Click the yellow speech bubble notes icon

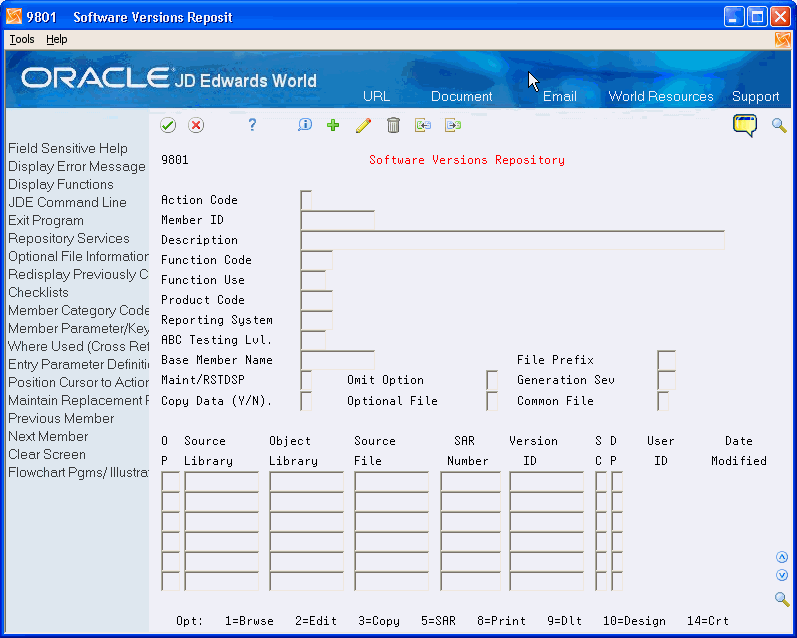745,125
